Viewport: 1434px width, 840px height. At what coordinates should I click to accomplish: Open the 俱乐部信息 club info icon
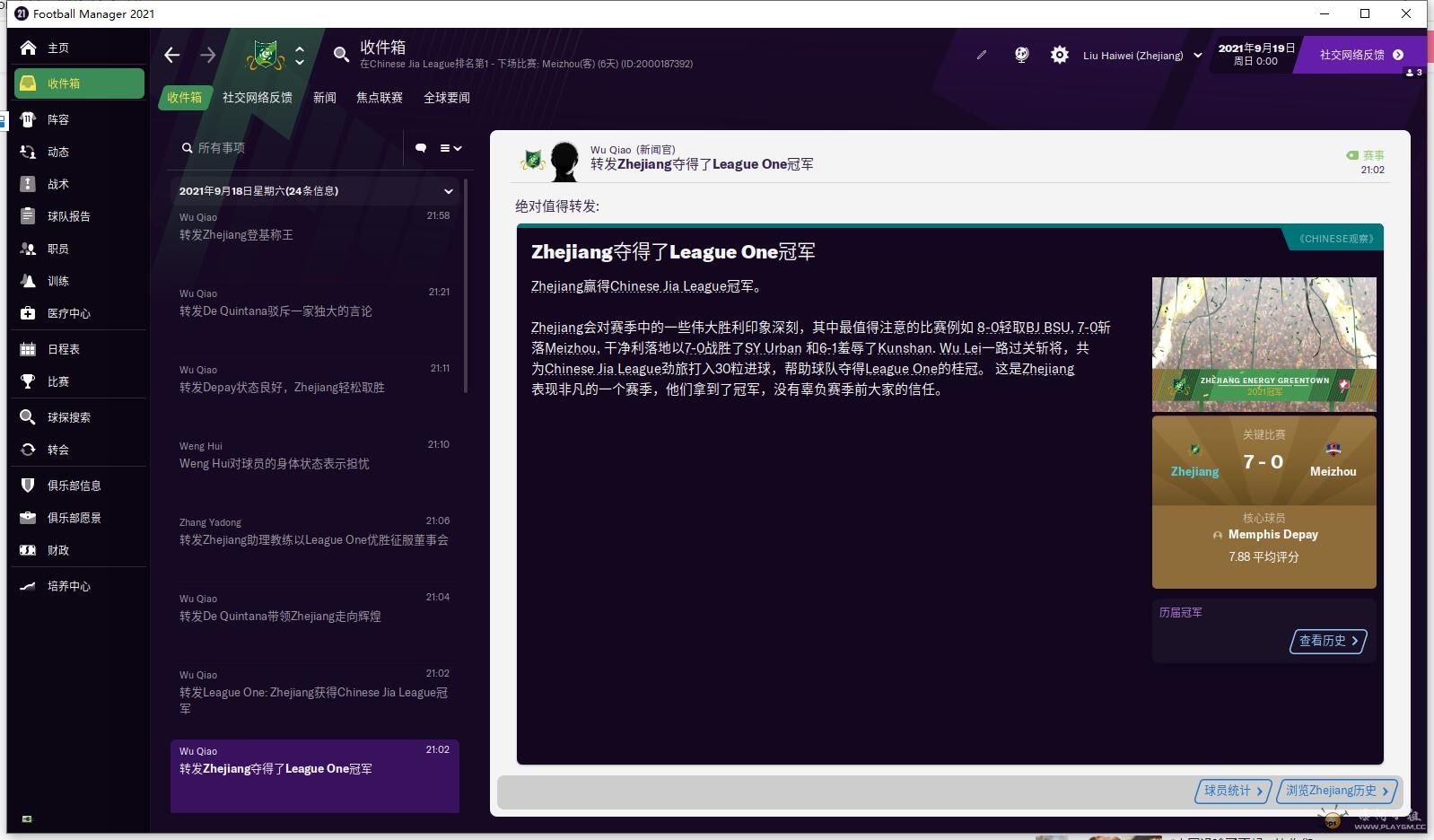28,486
